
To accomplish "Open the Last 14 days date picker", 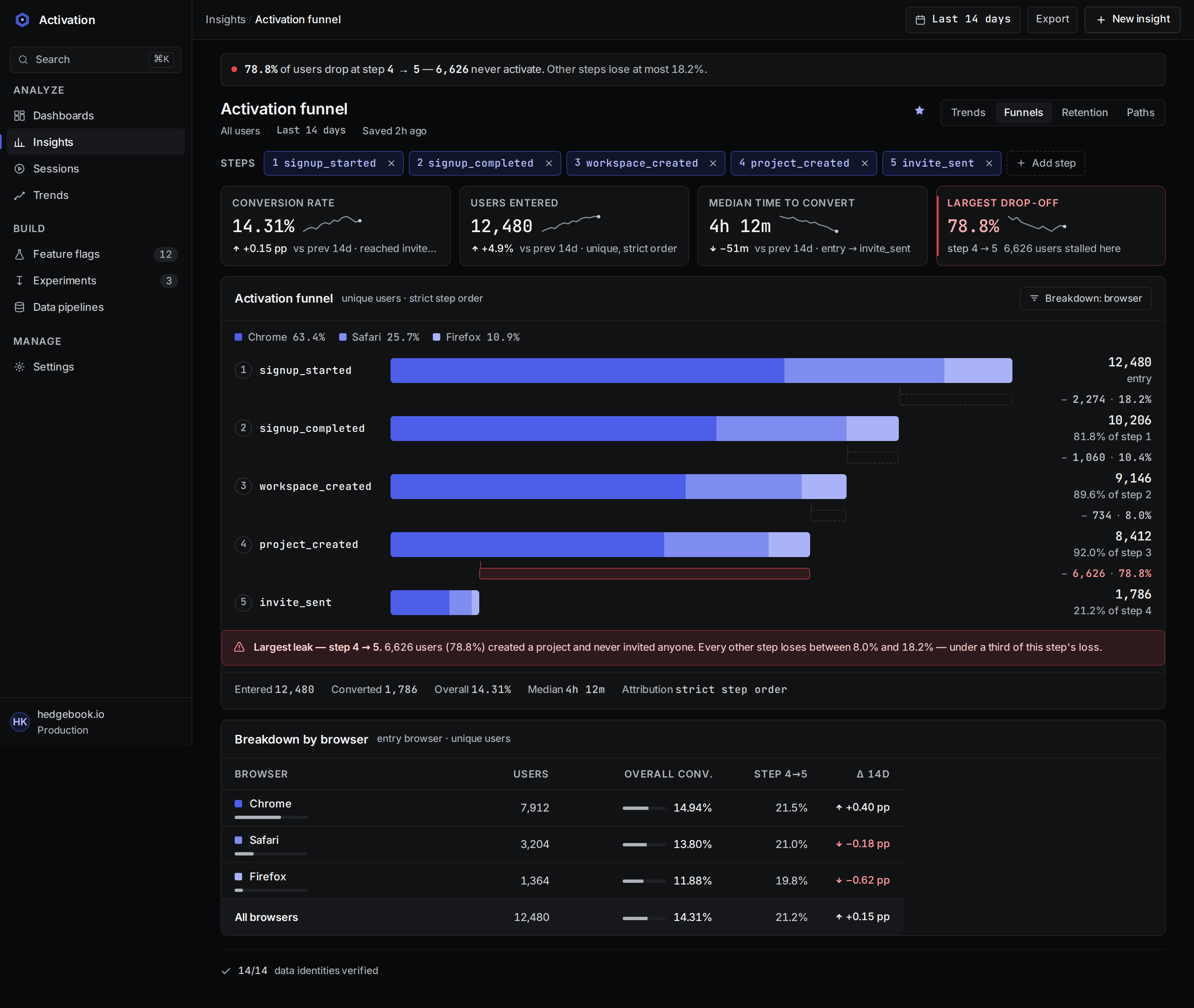I will tap(963, 19).
